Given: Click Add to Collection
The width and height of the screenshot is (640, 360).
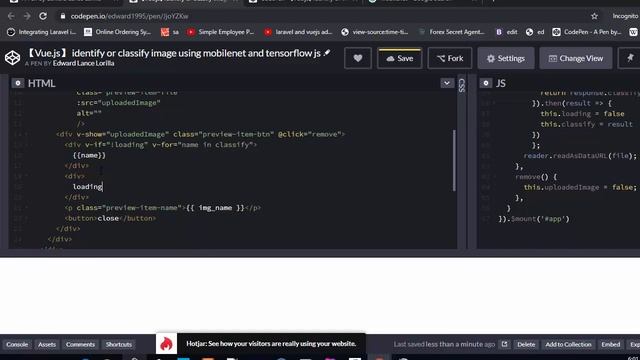Looking at the screenshot, I should [568, 344].
